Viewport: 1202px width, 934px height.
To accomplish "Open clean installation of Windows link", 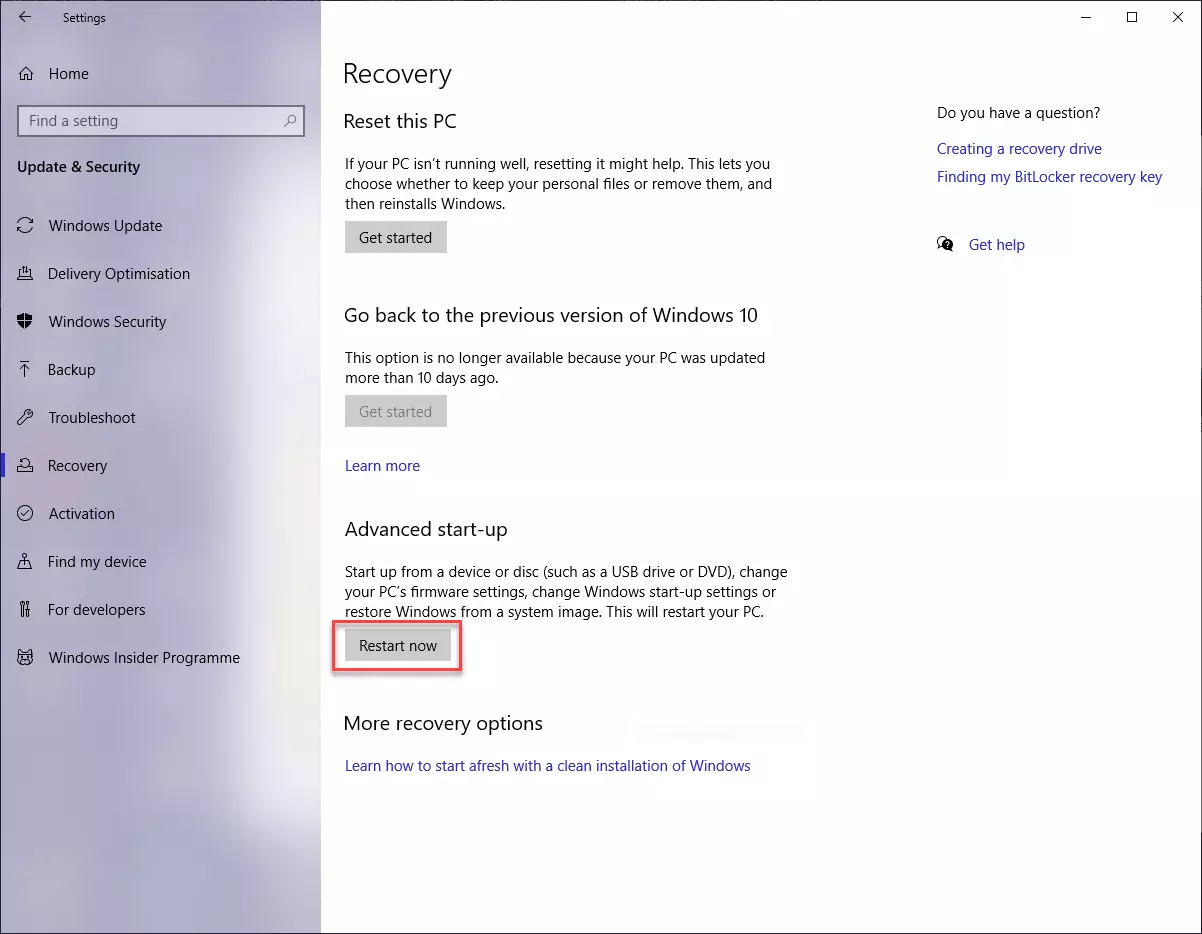I will coord(548,766).
